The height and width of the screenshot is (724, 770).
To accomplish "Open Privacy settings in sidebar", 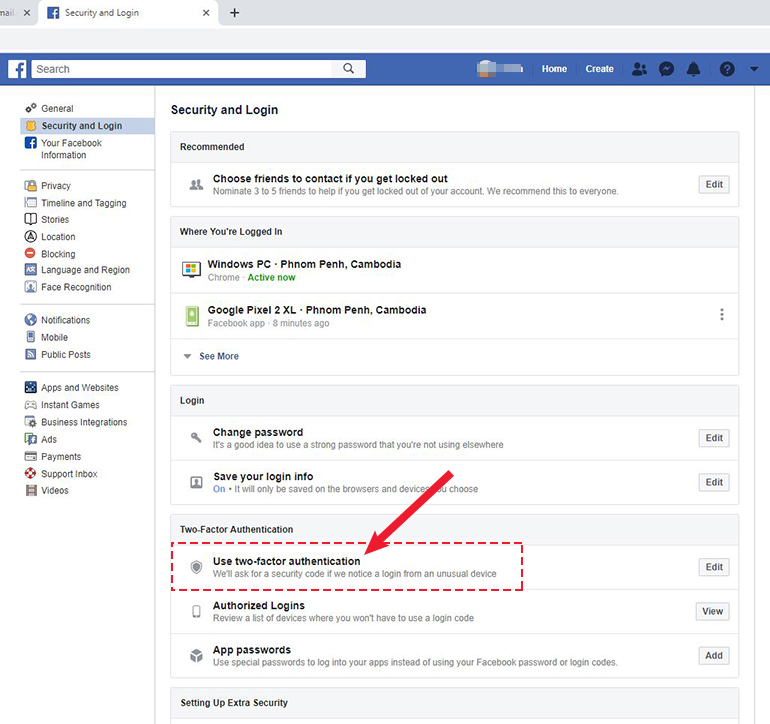I will (55, 186).
